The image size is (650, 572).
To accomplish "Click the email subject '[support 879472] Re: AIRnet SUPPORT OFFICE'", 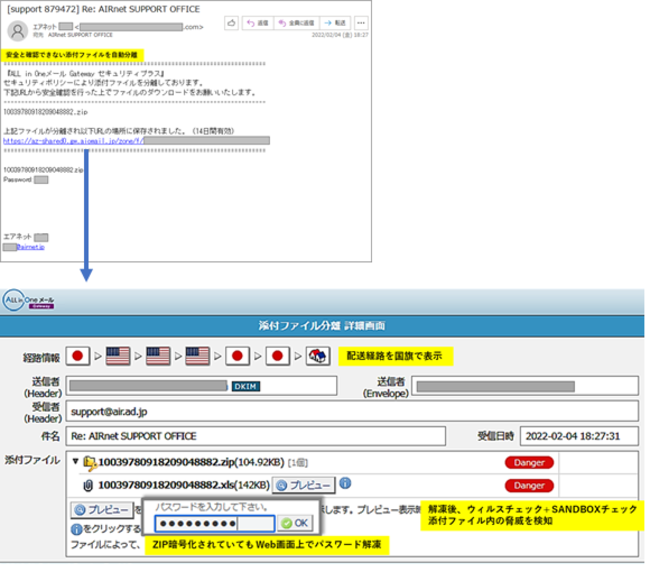I will point(103,9).
